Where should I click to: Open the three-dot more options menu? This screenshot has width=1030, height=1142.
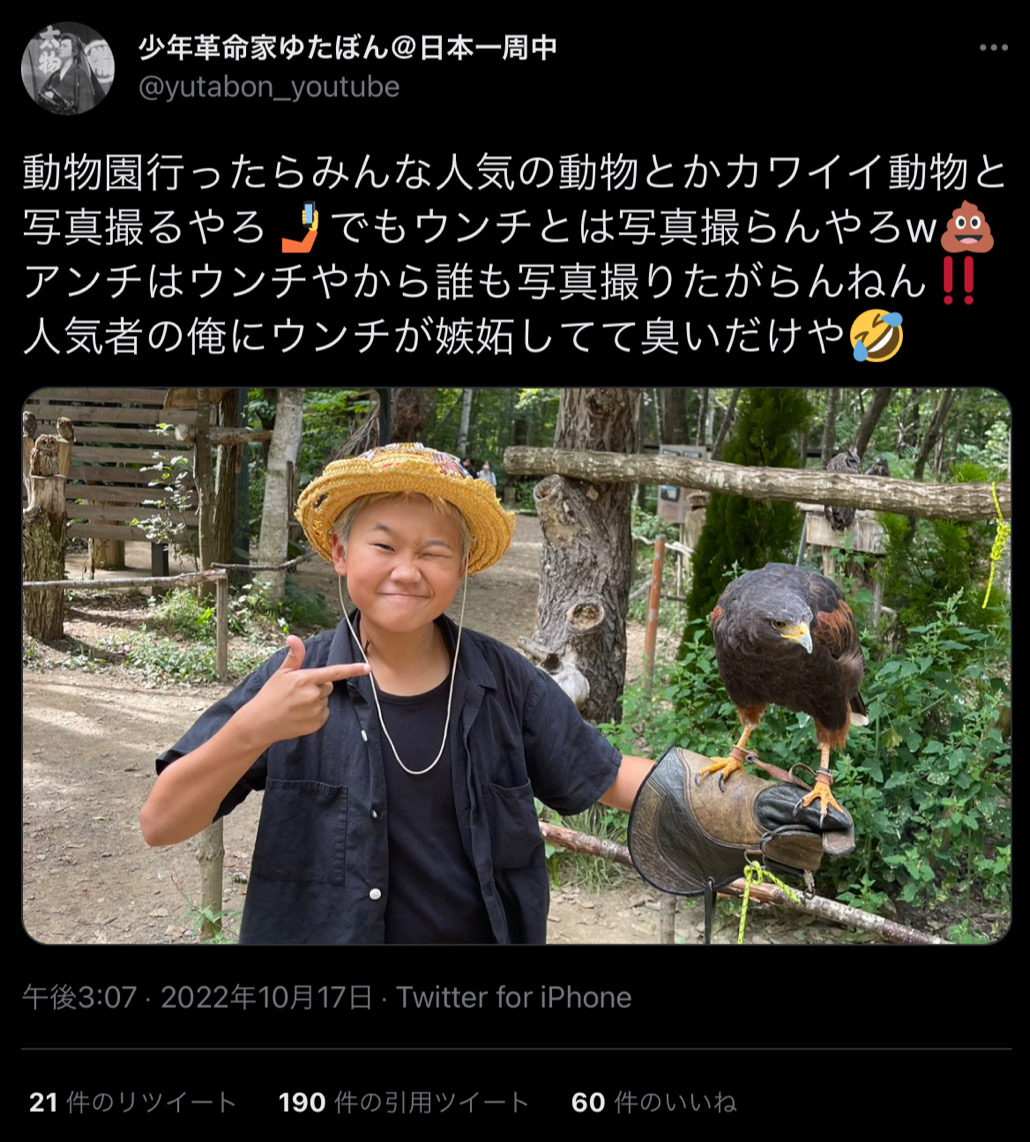(x=994, y=48)
